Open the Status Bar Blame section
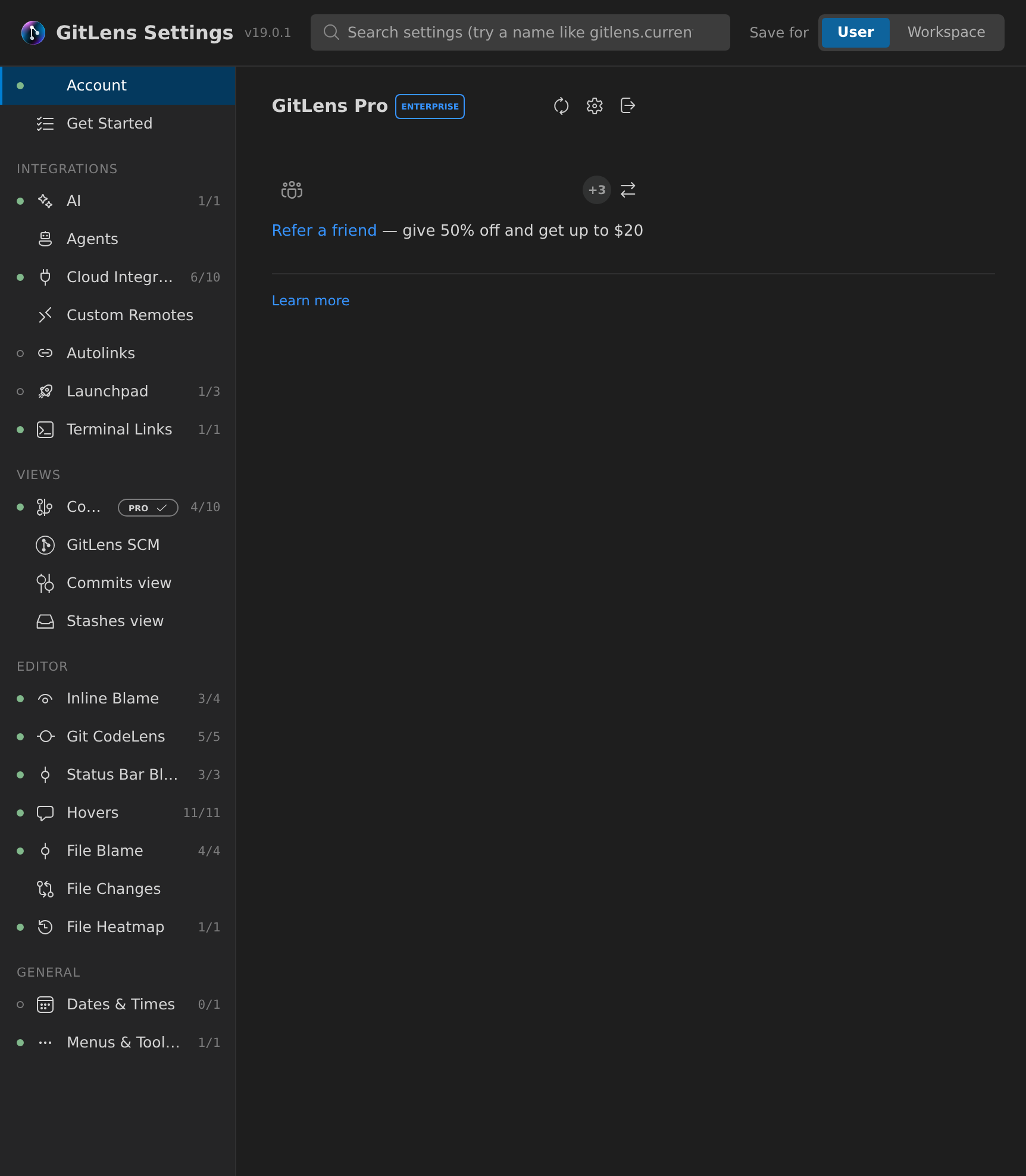The width and height of the screenshot is (1026, 1176). click(x=118, y=775)
